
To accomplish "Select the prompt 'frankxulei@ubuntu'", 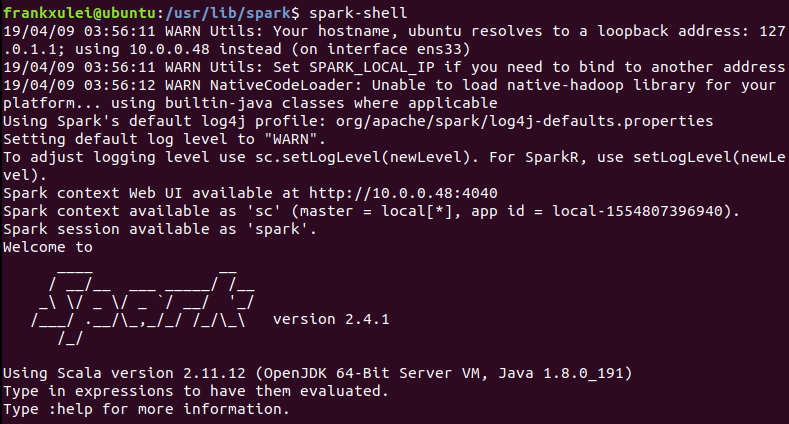I will (x=79, y=13).
